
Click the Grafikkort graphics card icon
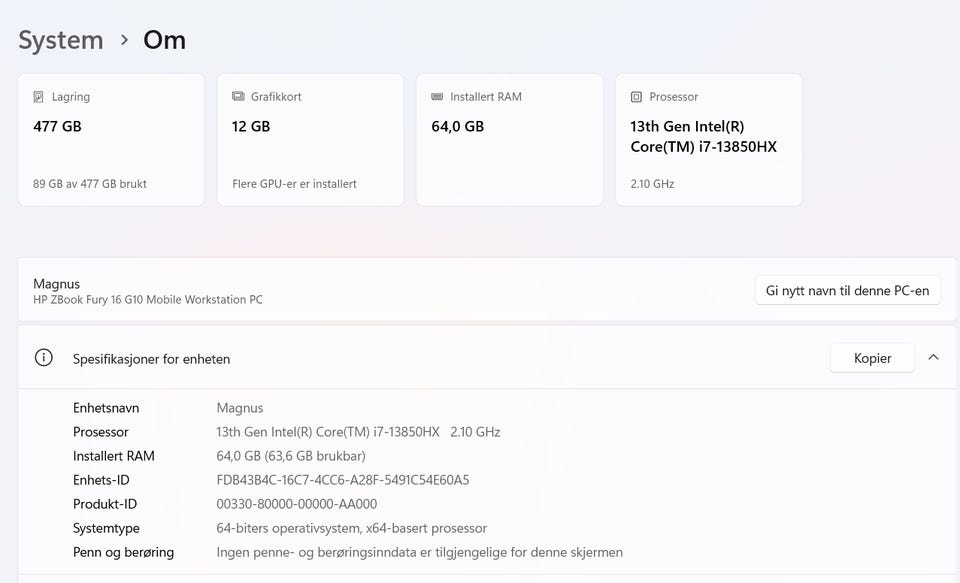pos(238,97)
